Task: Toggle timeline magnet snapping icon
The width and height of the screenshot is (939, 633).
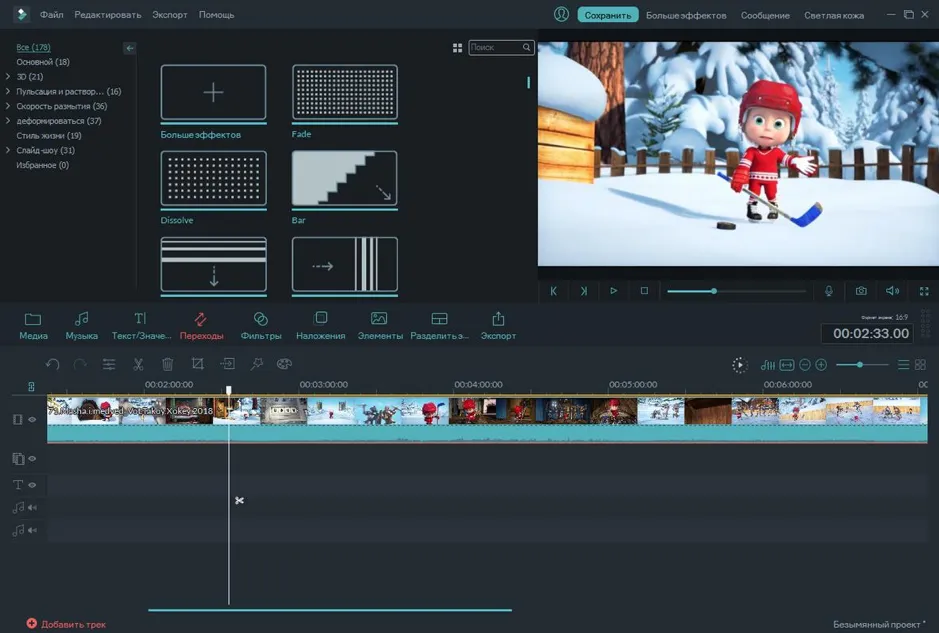Action: (31, 387)
